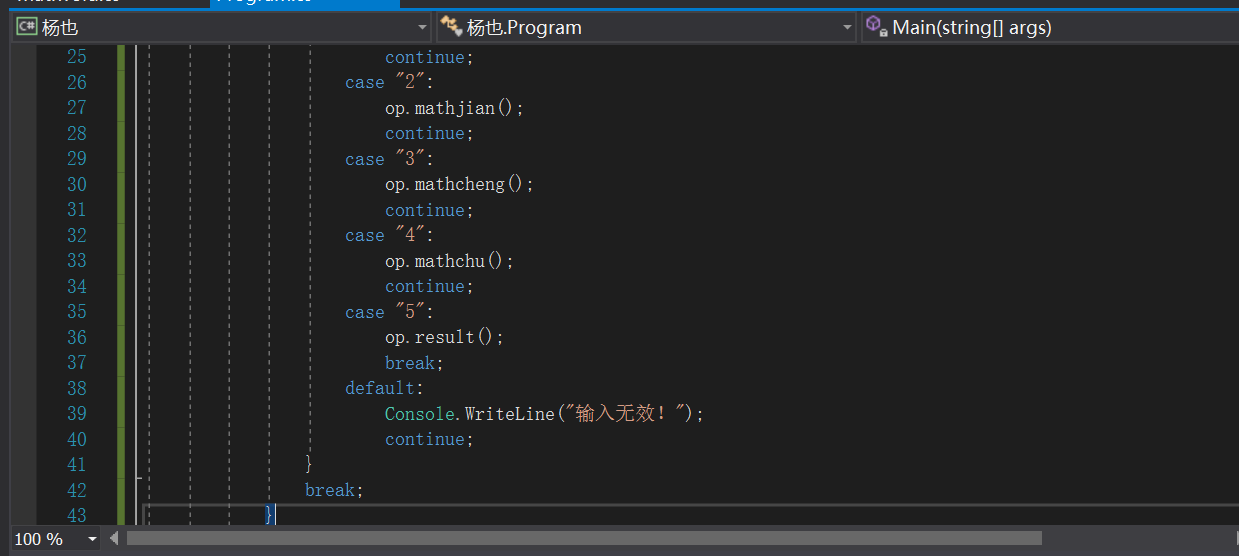Open the Main(string[] args) member dropdown

pos(1049,27)
